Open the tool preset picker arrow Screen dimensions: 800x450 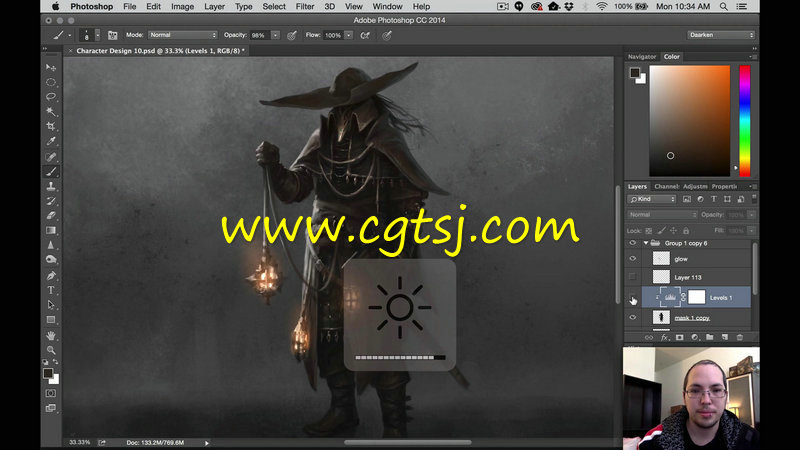(x=69, y=35)
